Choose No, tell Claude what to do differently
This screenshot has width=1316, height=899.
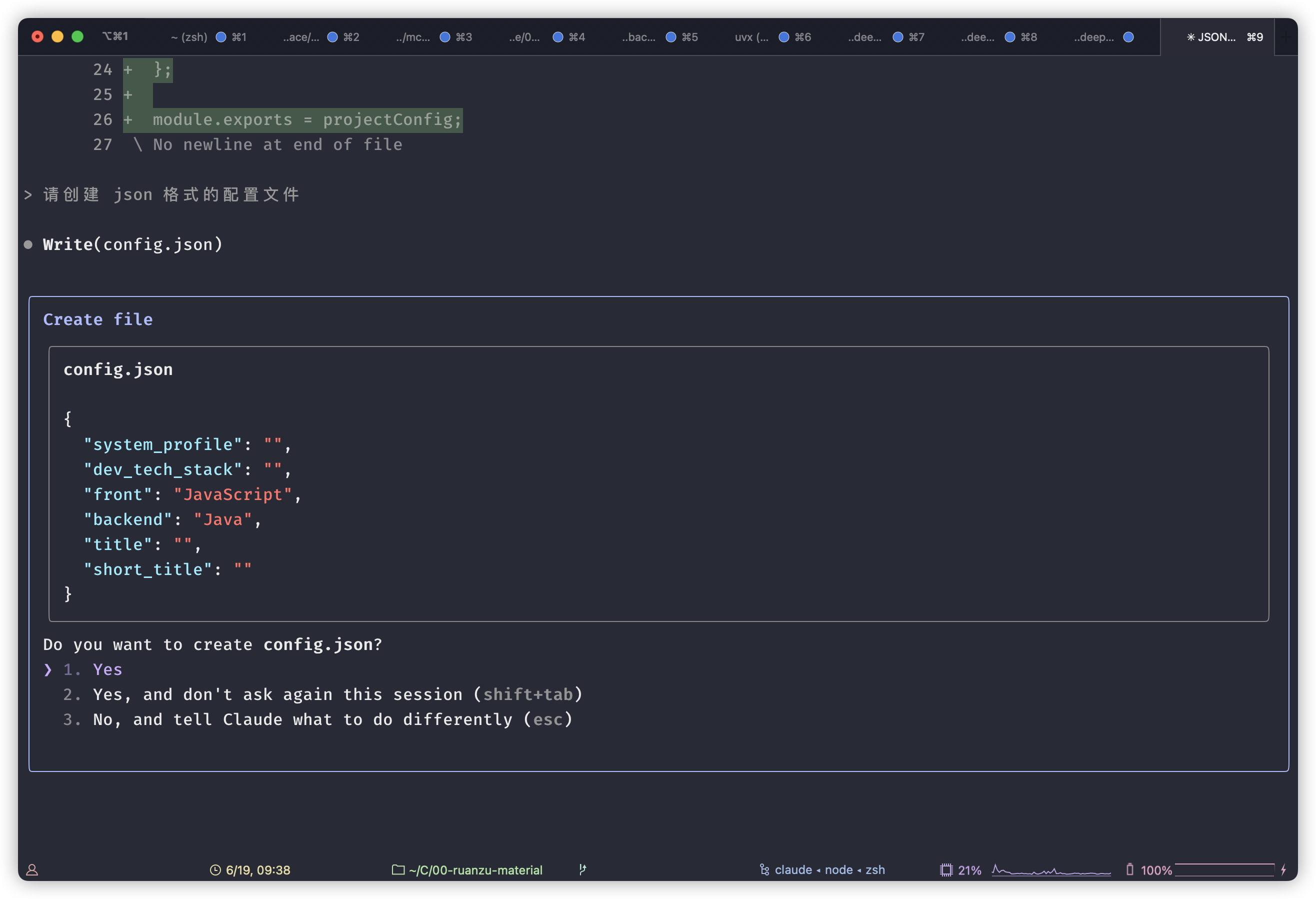point(332,719)
